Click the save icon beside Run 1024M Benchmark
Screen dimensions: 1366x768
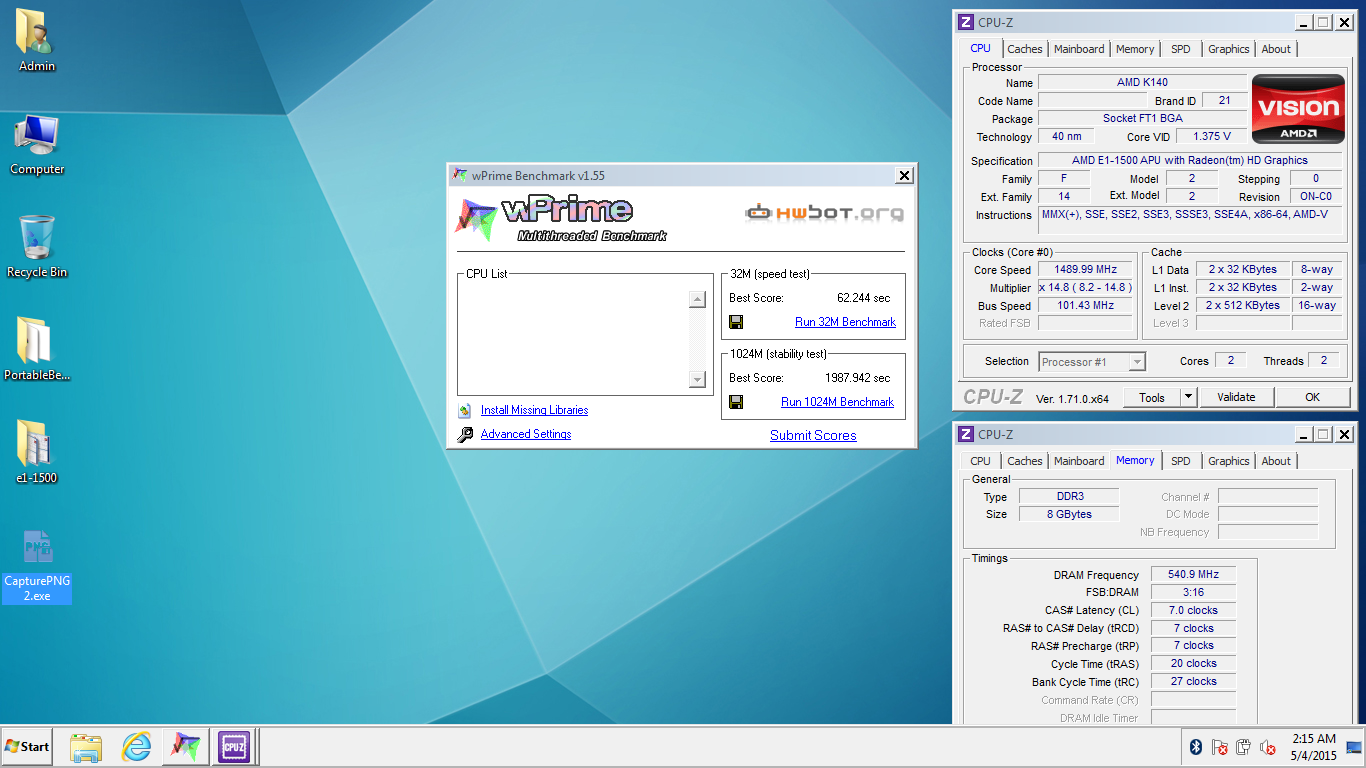click(736, 402)
